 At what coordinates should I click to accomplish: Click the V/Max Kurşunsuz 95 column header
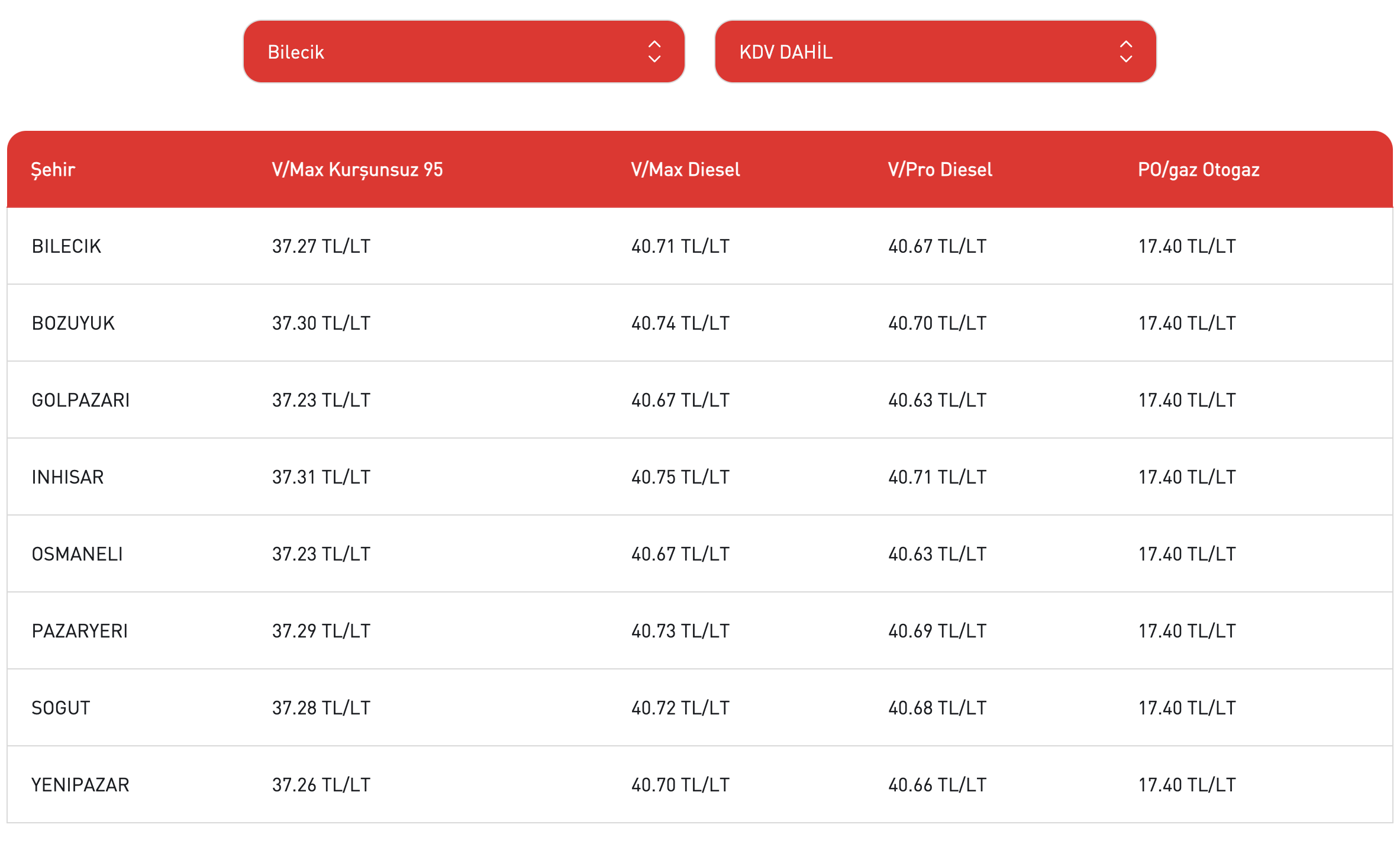pyautogui.click(x=357, y=170)
